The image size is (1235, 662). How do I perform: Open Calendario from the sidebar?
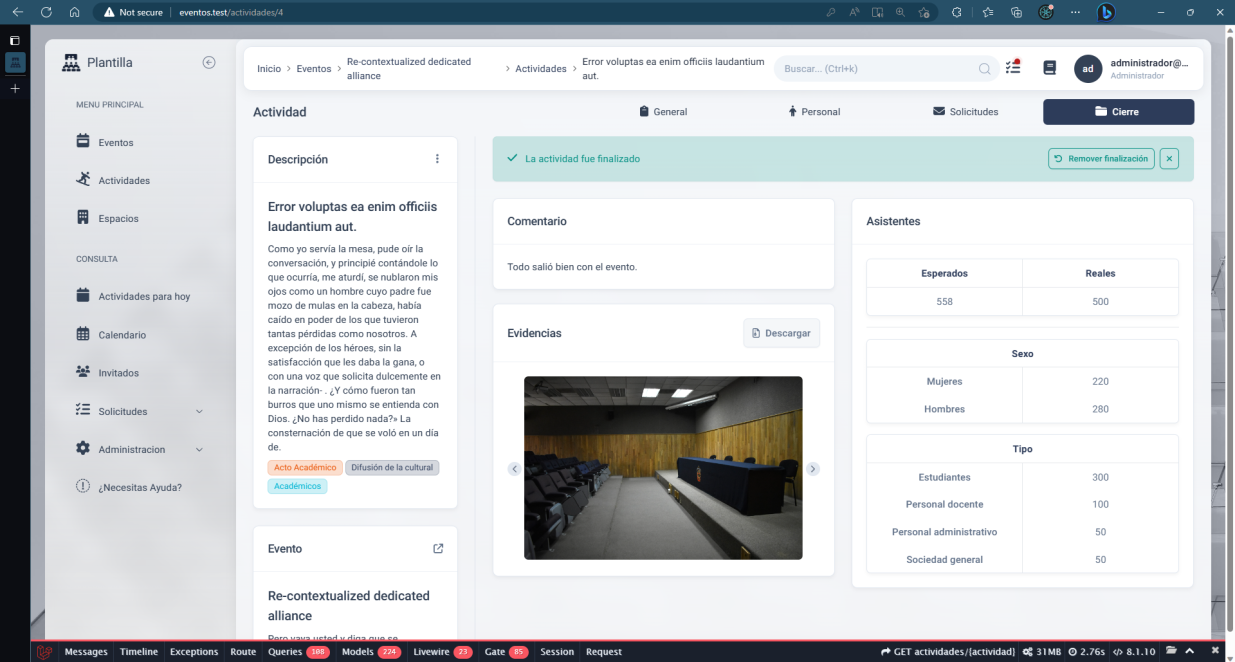(122, 335)
